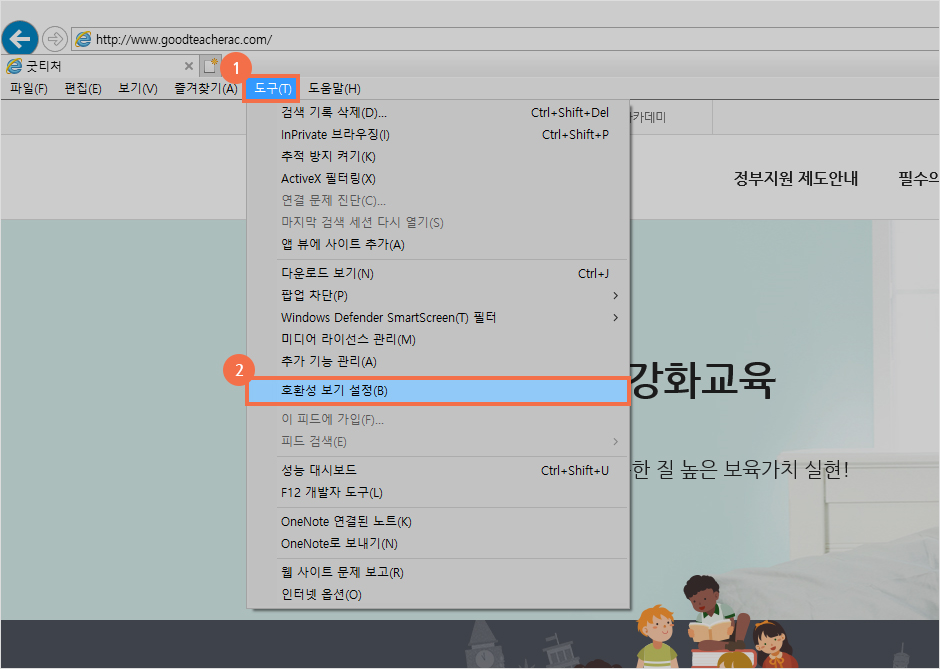This screenshot has width=940, height=669.
Task: Click the IE icon on the 굿티처 tab
Action: point(13,66)
